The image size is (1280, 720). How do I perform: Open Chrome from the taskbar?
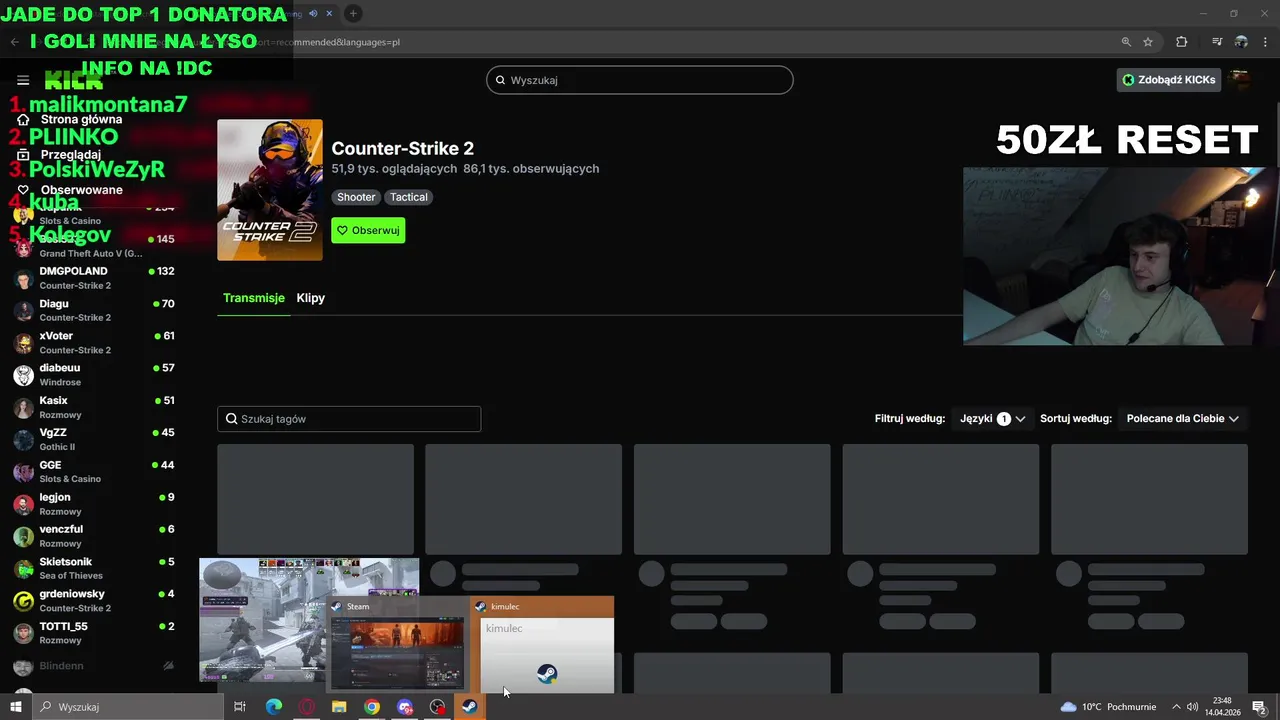(x=372, y=707)
